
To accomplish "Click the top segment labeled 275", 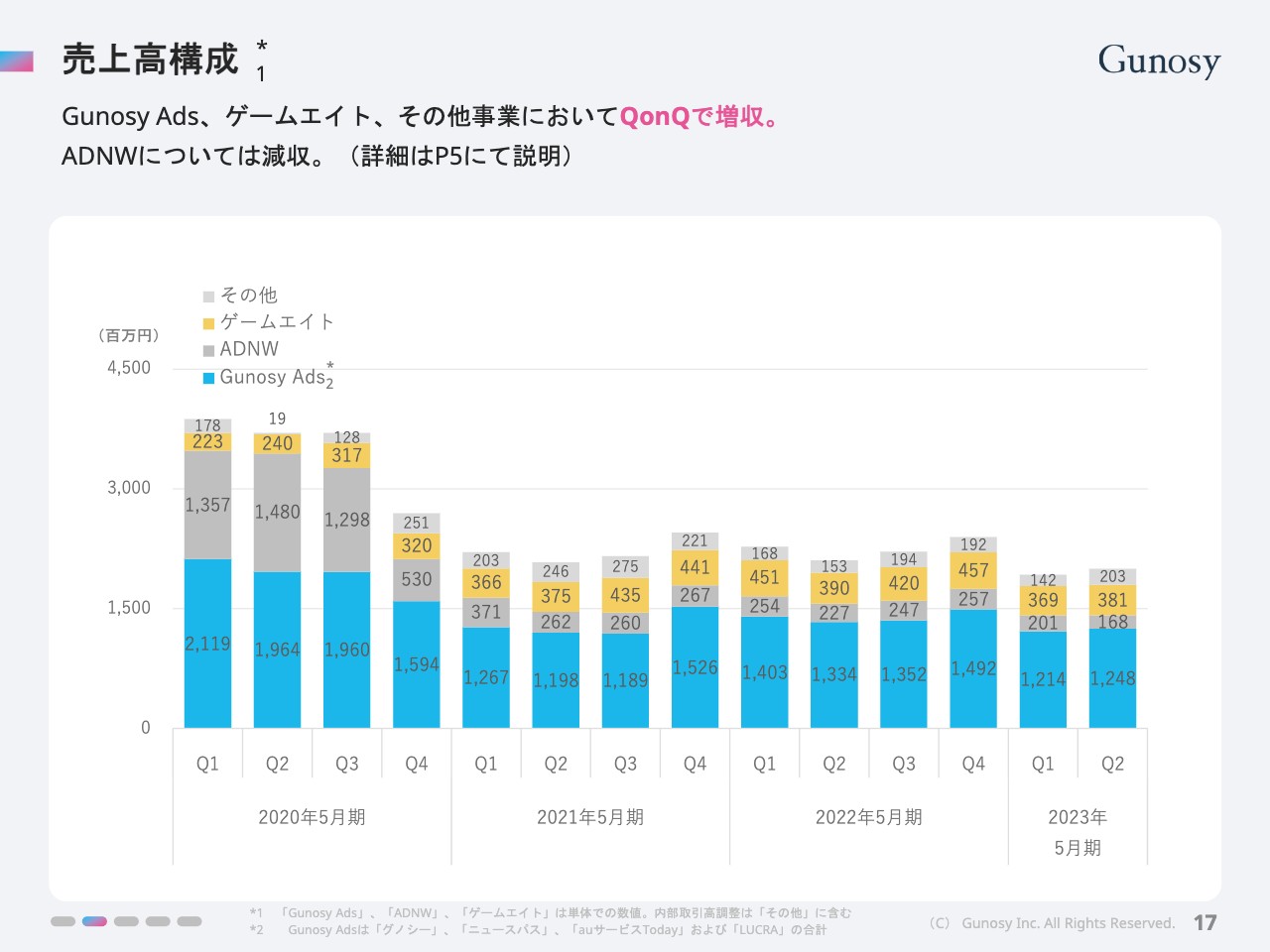I will (x=625, y=567).
